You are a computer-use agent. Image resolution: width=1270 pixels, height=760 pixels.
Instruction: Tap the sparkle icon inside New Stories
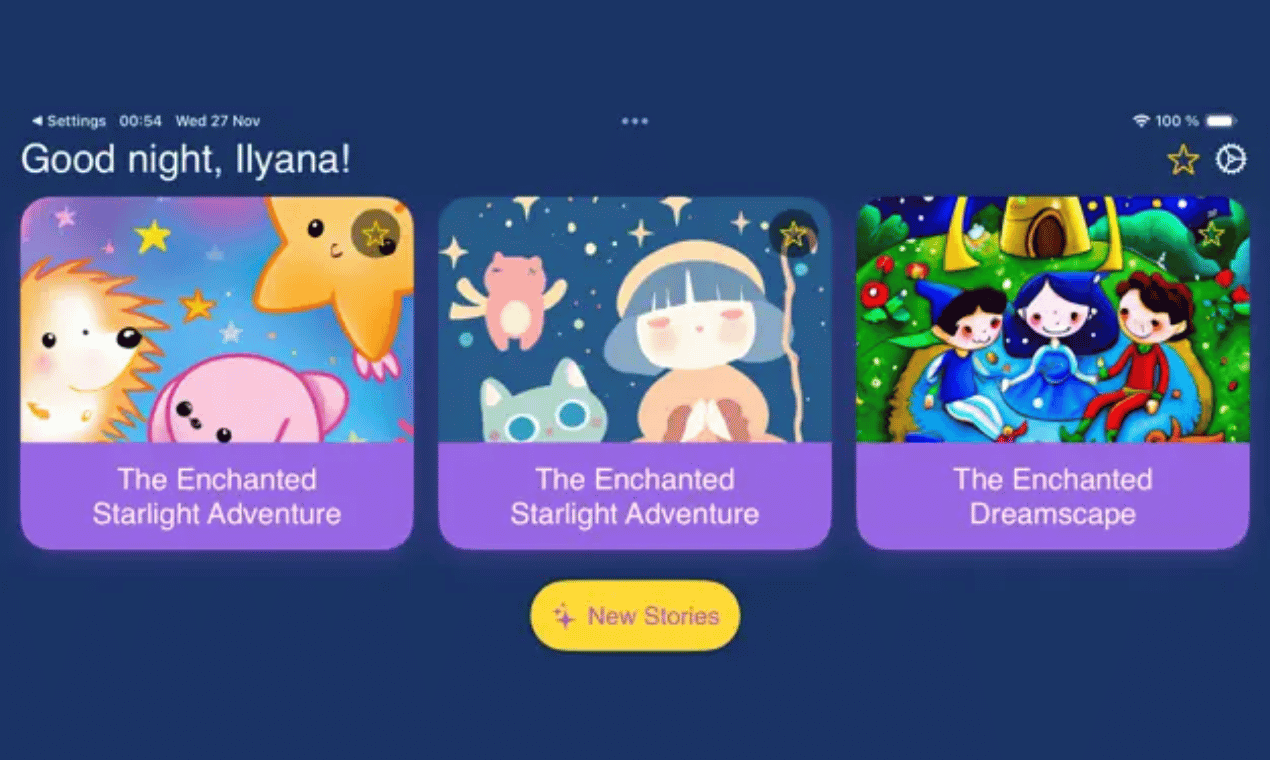(x=564, y=616)
